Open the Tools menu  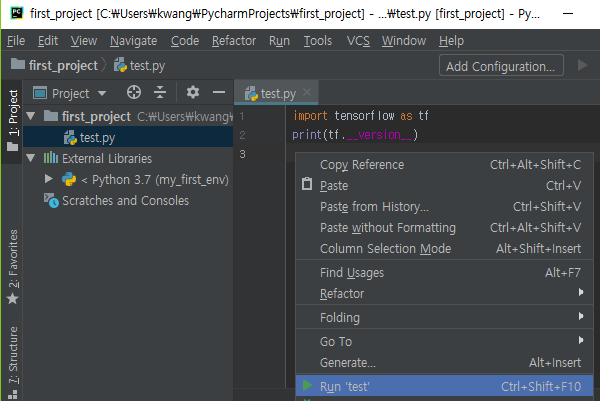[x=318, y=41]
